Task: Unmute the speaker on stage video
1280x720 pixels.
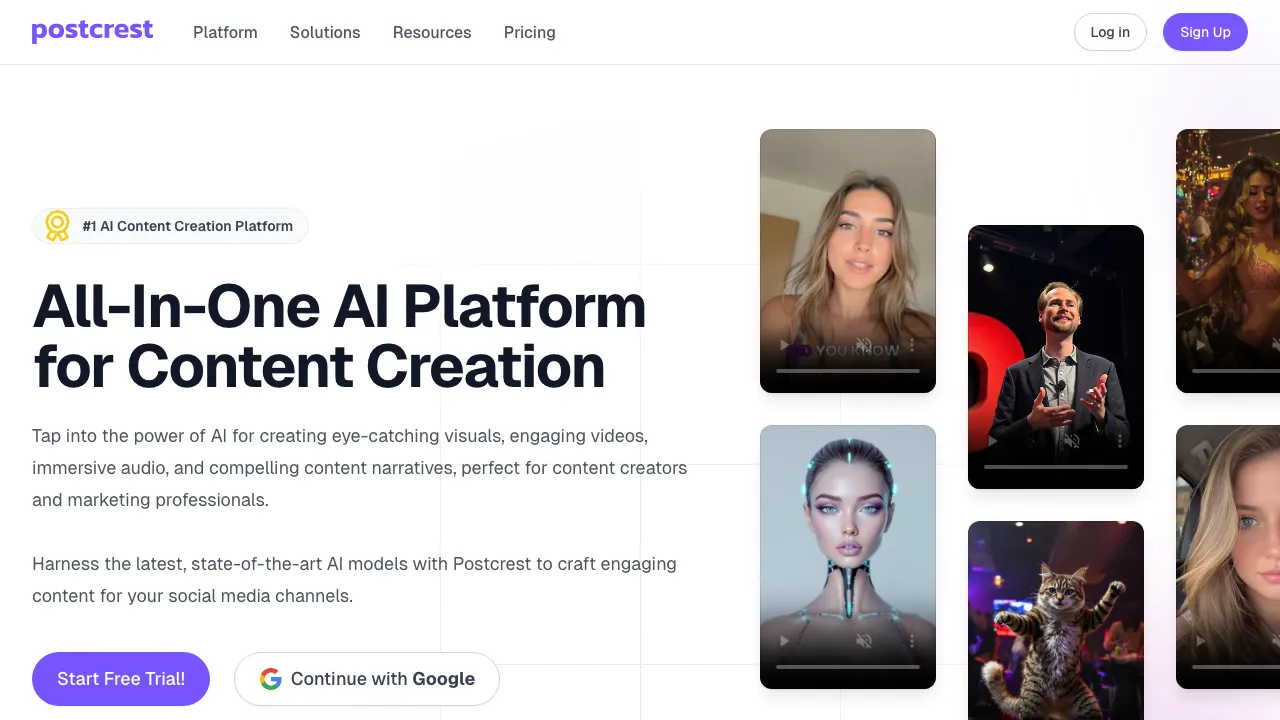Action: coord(1072,441)
